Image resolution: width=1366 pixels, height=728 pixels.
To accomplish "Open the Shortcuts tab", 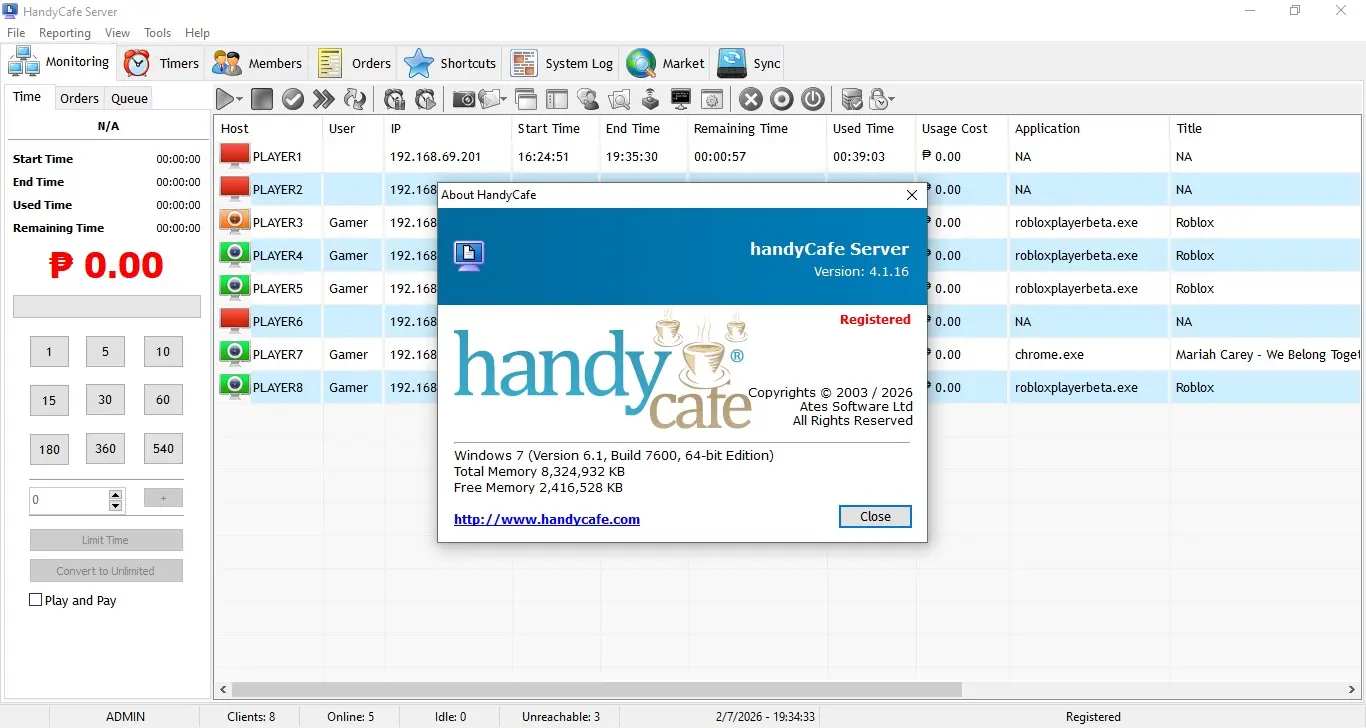I will (450, 63).
